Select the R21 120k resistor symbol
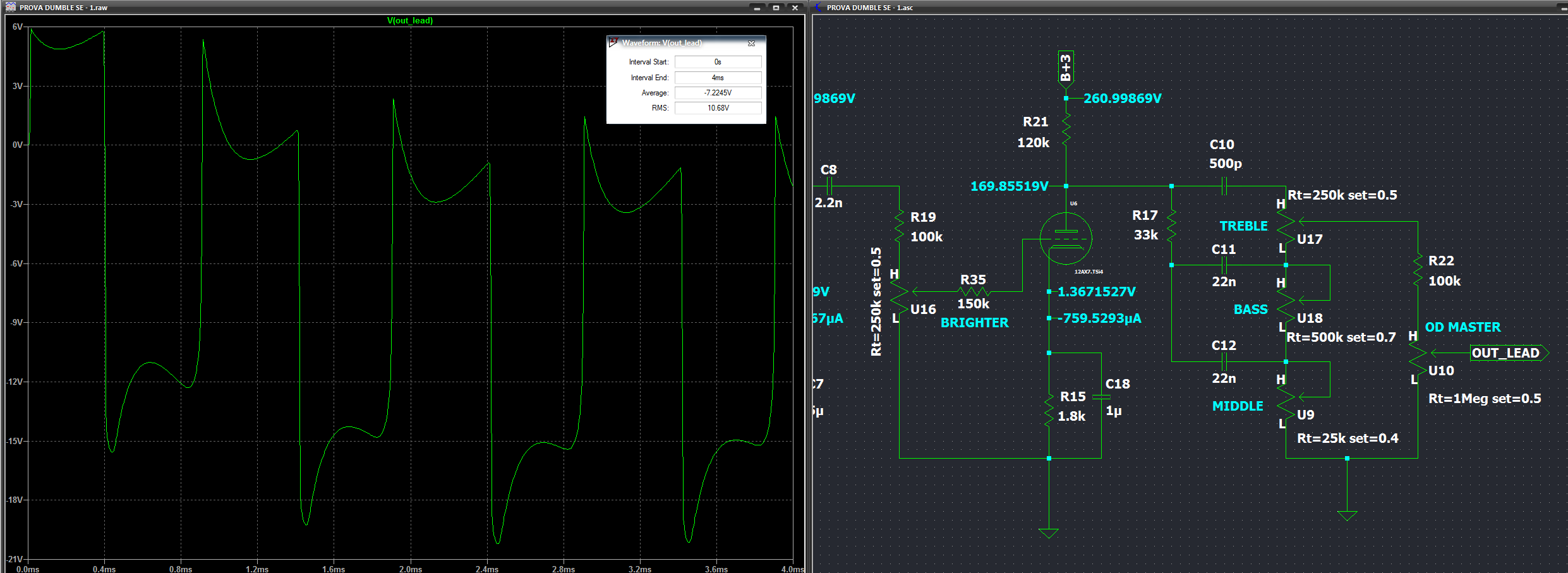Image resolution: width=1568 pixels, height=573 pixels. [x=1066, y=130]
